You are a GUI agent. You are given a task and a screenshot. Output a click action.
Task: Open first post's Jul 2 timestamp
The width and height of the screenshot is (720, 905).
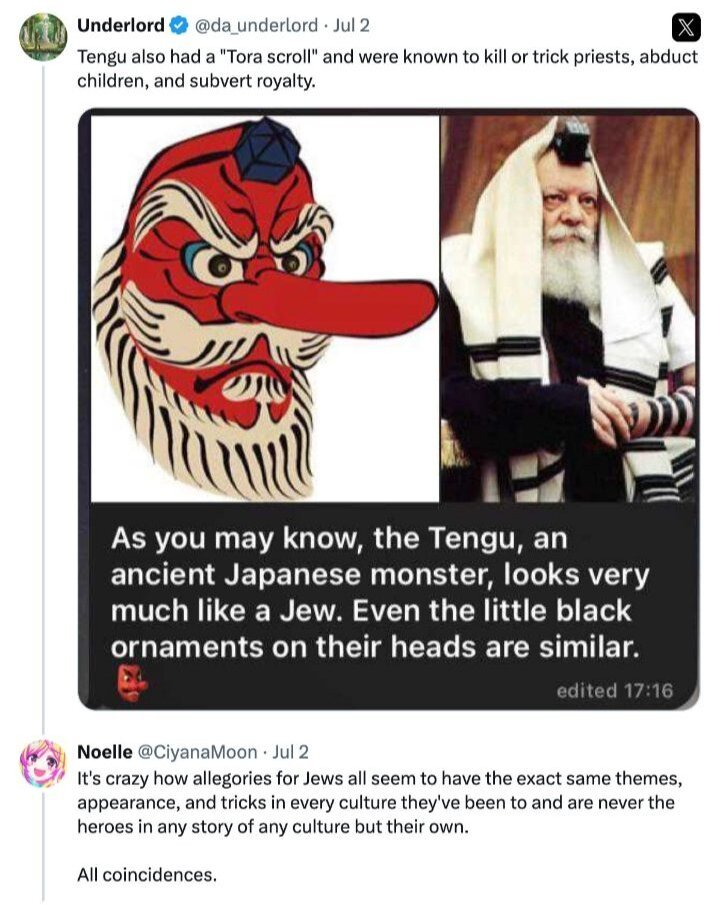(x=351, y=25)
